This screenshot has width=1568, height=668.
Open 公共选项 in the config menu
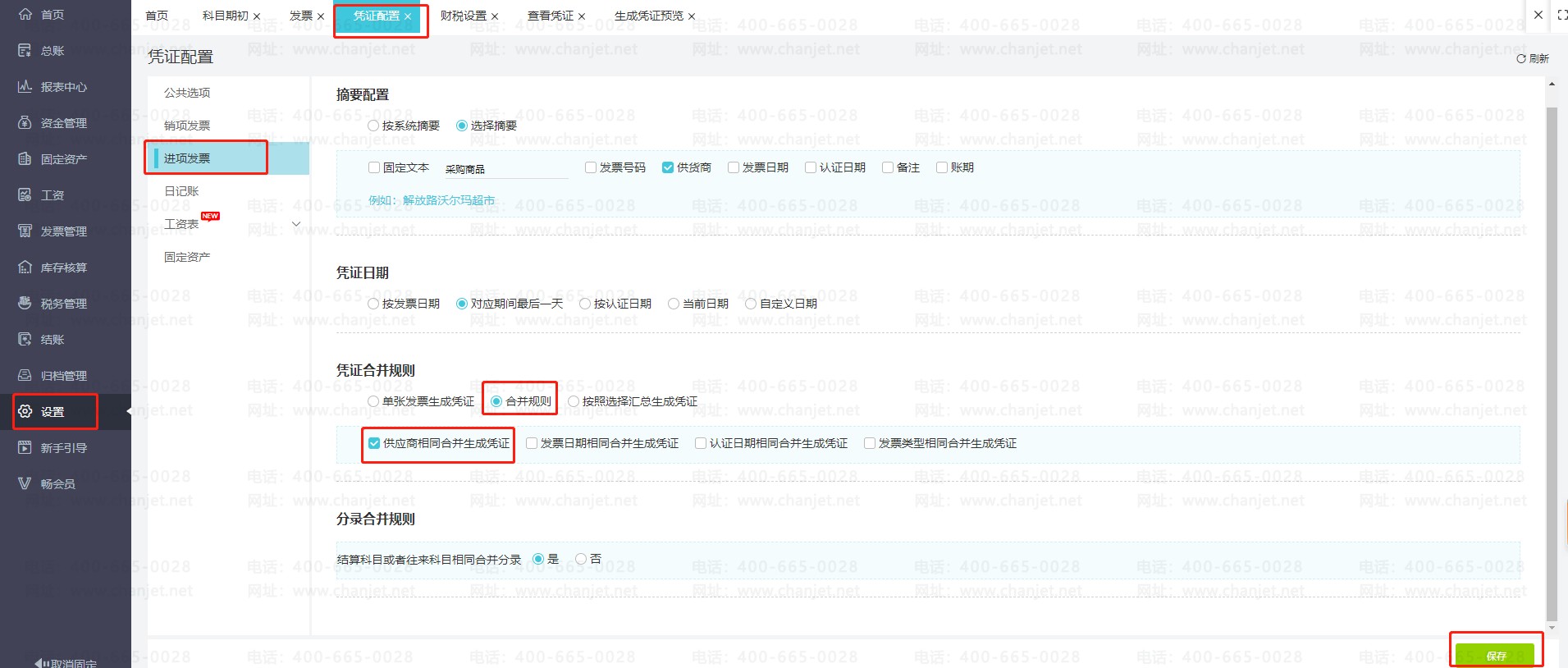coord(187,93)
